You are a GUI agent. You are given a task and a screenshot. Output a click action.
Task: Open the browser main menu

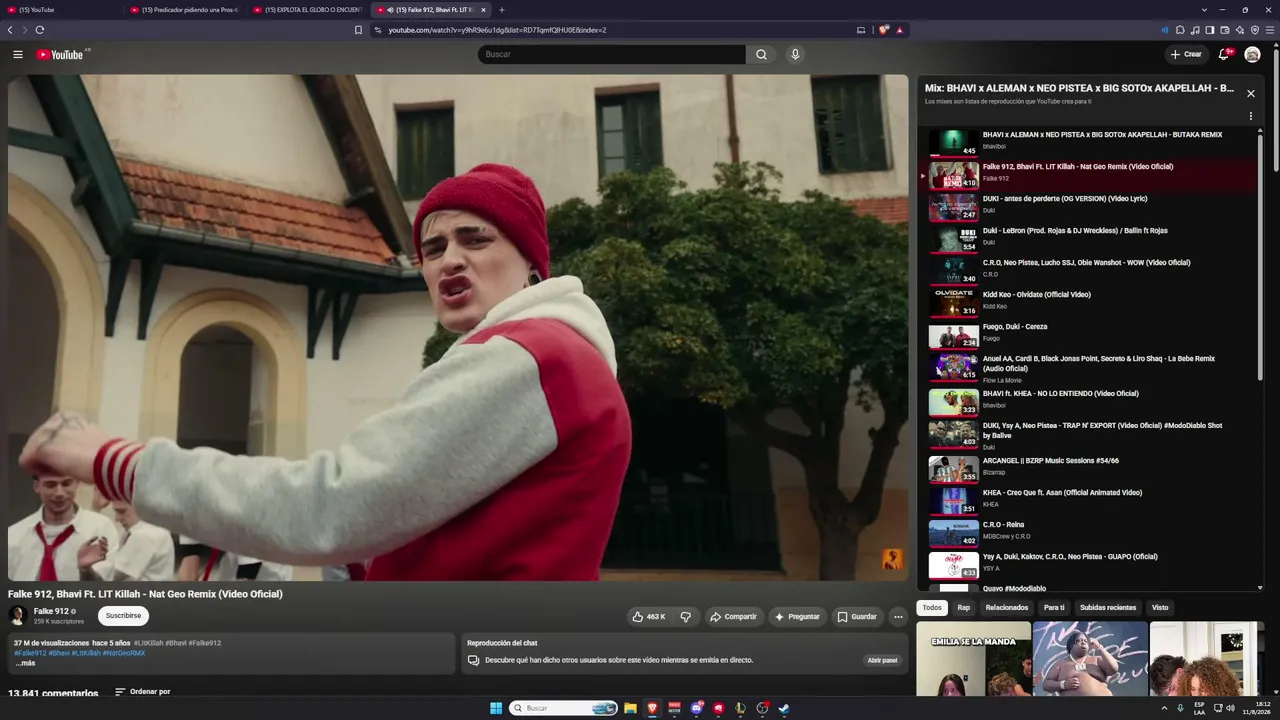point(1270,30)
